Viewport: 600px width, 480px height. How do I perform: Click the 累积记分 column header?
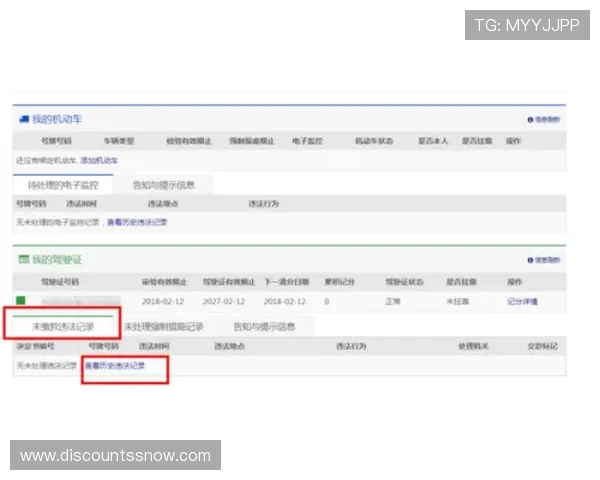pyautogui.click(x=339, y=282)
